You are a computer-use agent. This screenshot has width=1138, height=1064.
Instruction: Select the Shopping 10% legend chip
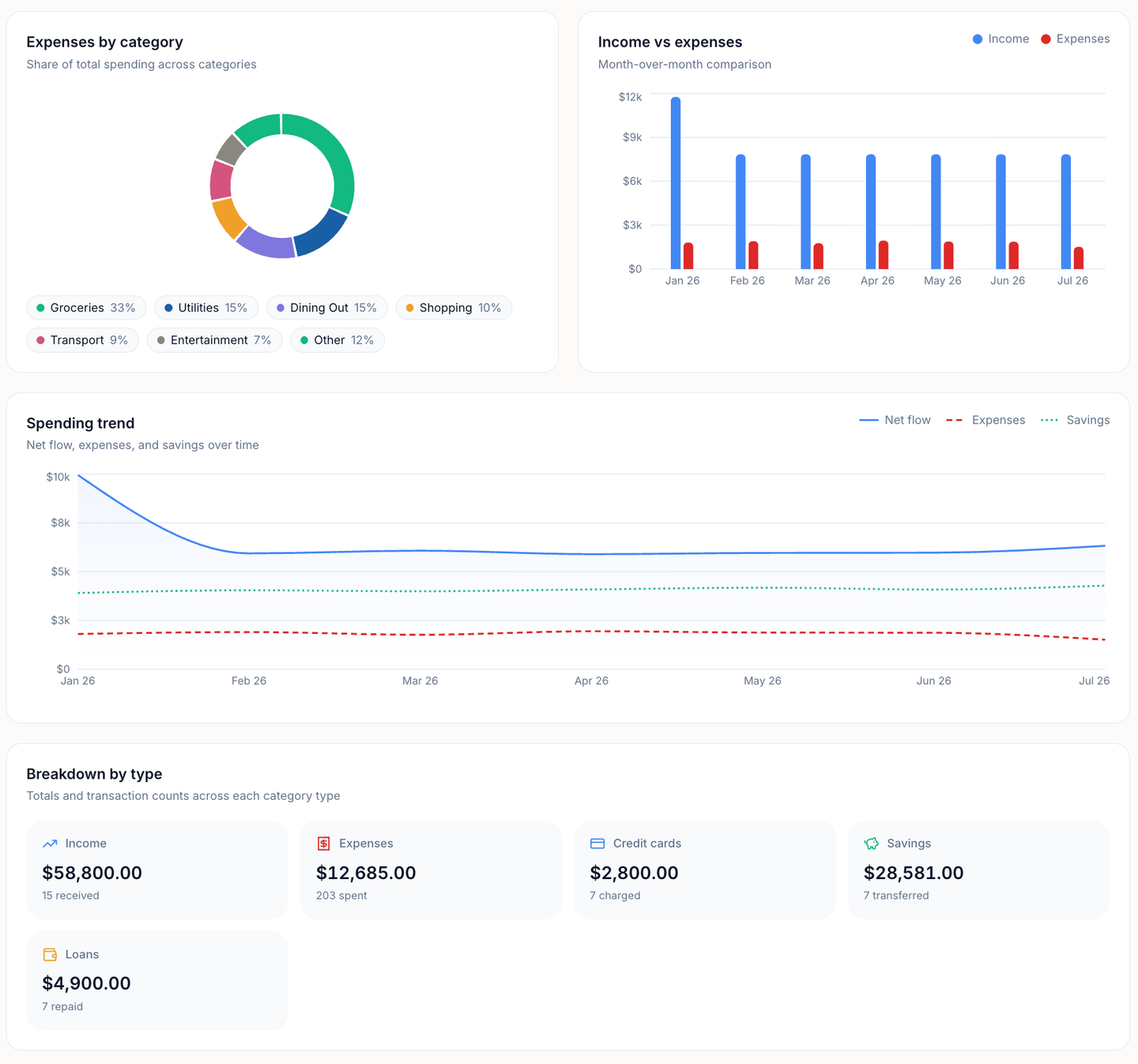point(454,308)
